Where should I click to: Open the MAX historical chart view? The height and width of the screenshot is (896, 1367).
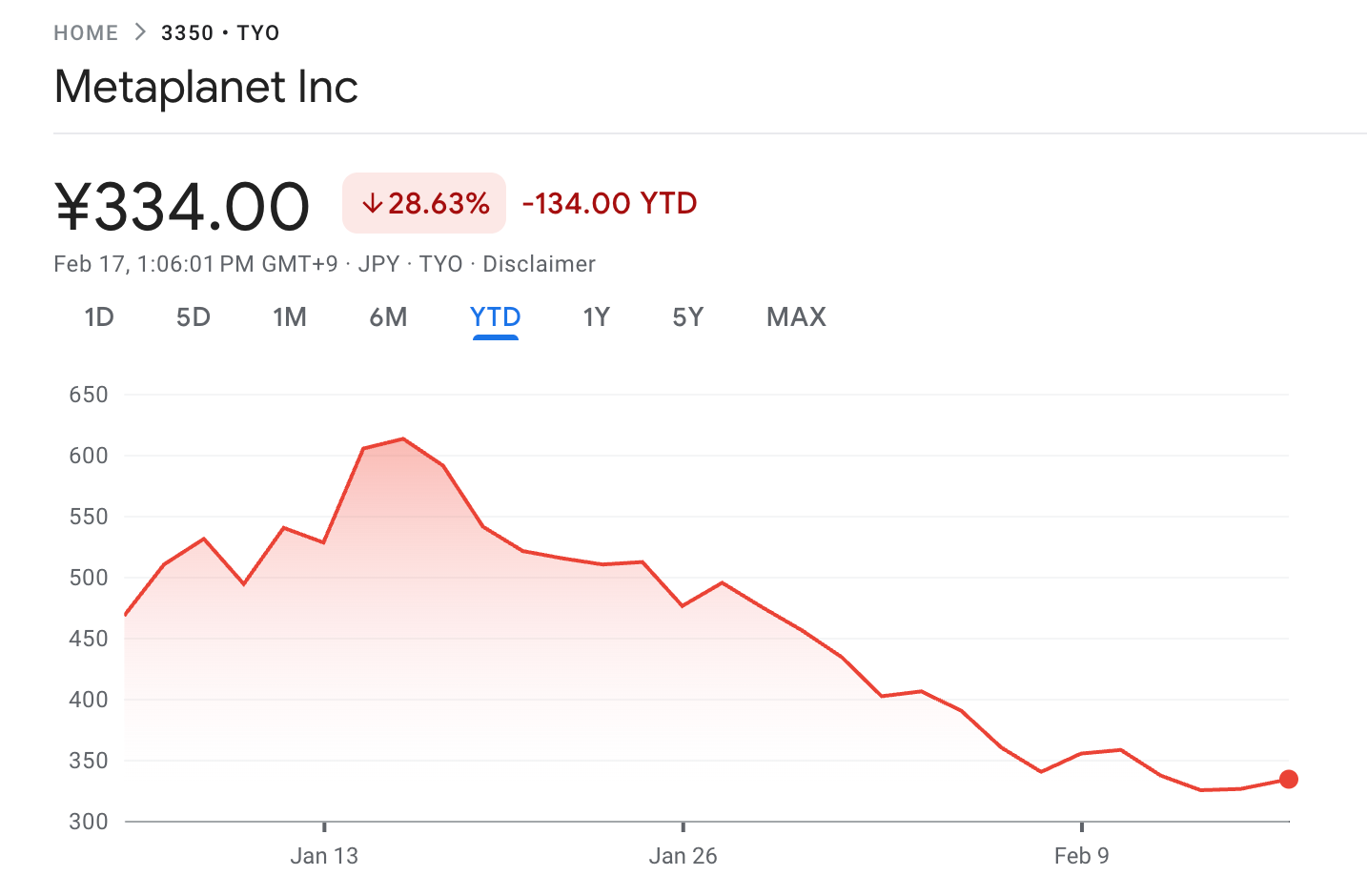click(x=795, y=317)
